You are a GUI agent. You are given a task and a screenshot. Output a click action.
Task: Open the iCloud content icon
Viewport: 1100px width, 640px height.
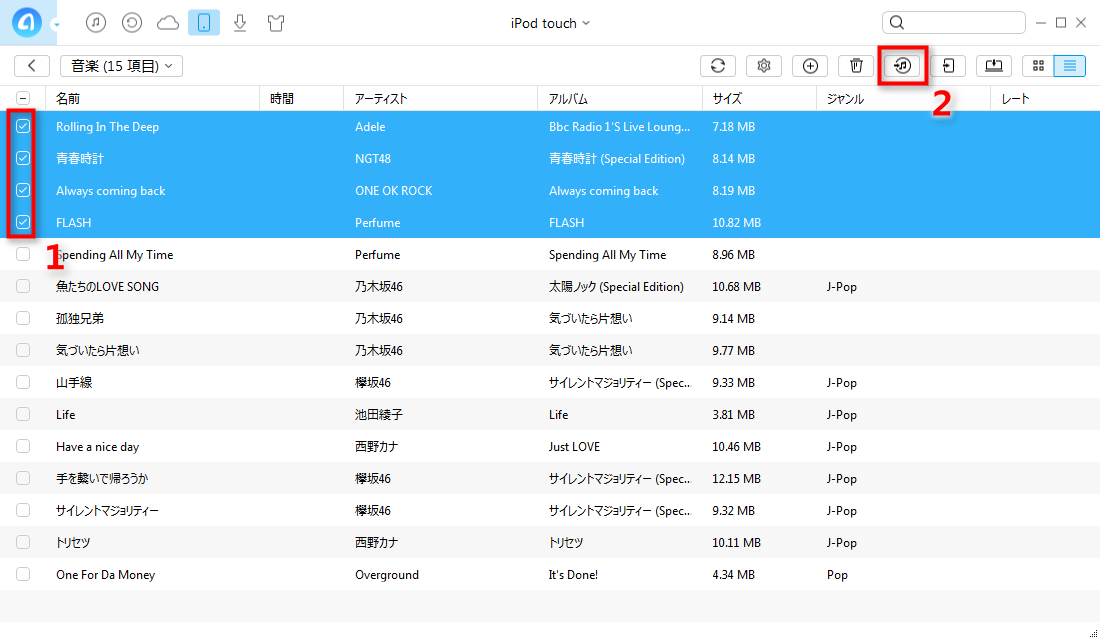(168, 23)
